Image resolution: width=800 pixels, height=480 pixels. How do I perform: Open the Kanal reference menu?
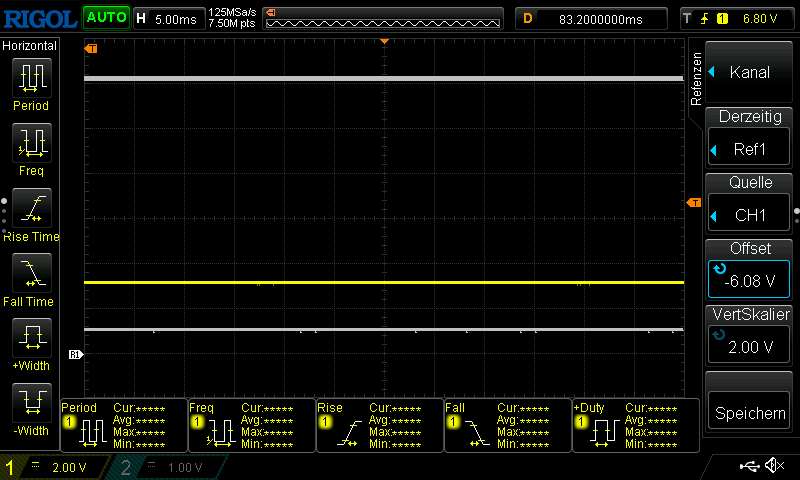750,72
